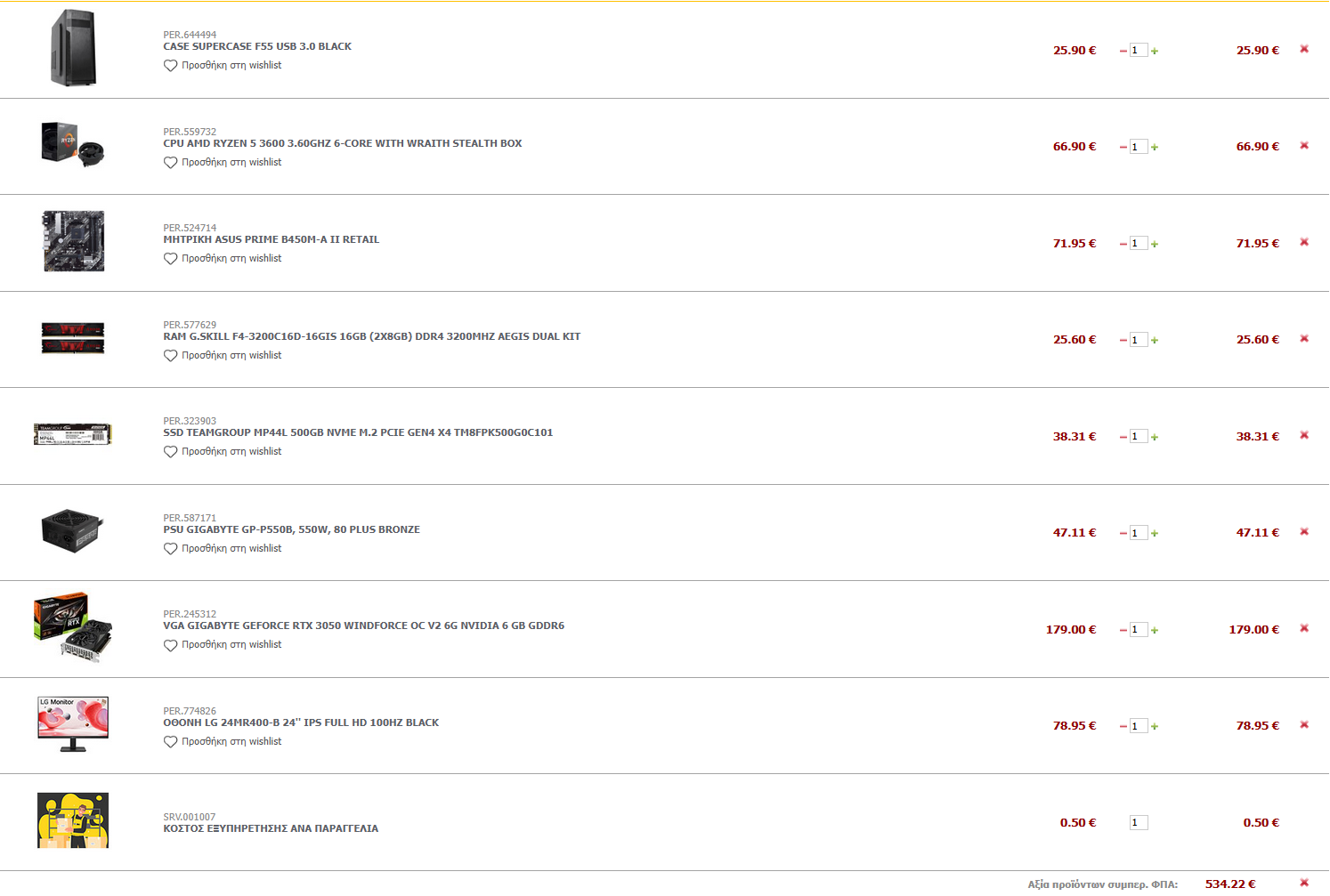Edit quantity field for VGA GIGABYTE RTX 3050
1330x896 pixels.
(x=1139, y=630)
